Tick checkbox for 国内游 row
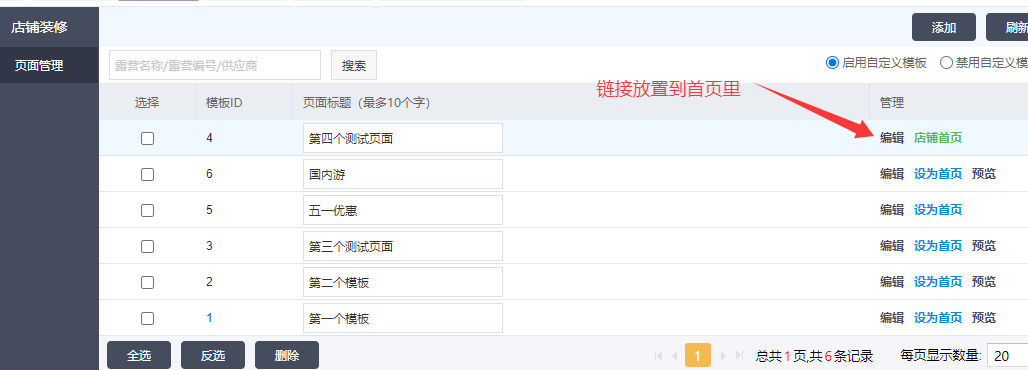 148,175
